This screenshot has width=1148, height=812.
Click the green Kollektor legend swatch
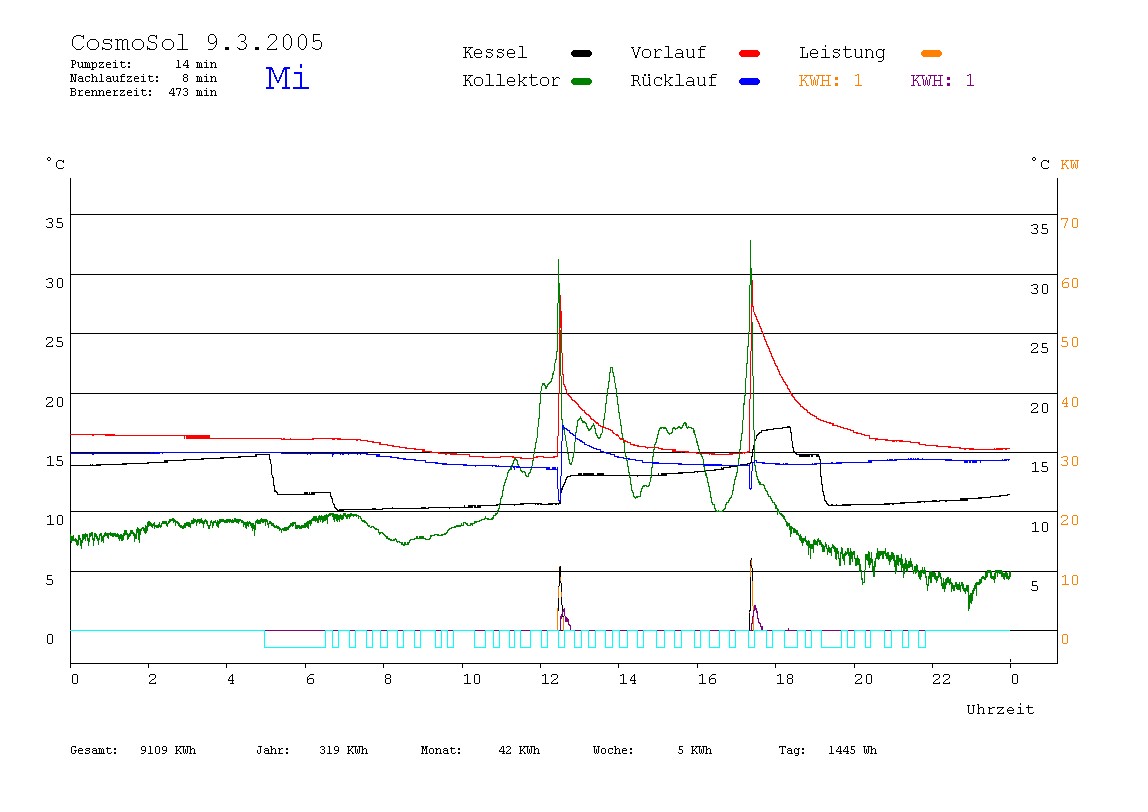(x=581, y=81)
